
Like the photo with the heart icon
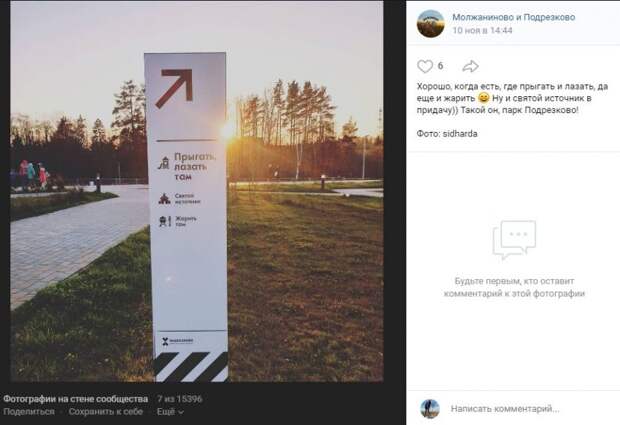(425, 66)
